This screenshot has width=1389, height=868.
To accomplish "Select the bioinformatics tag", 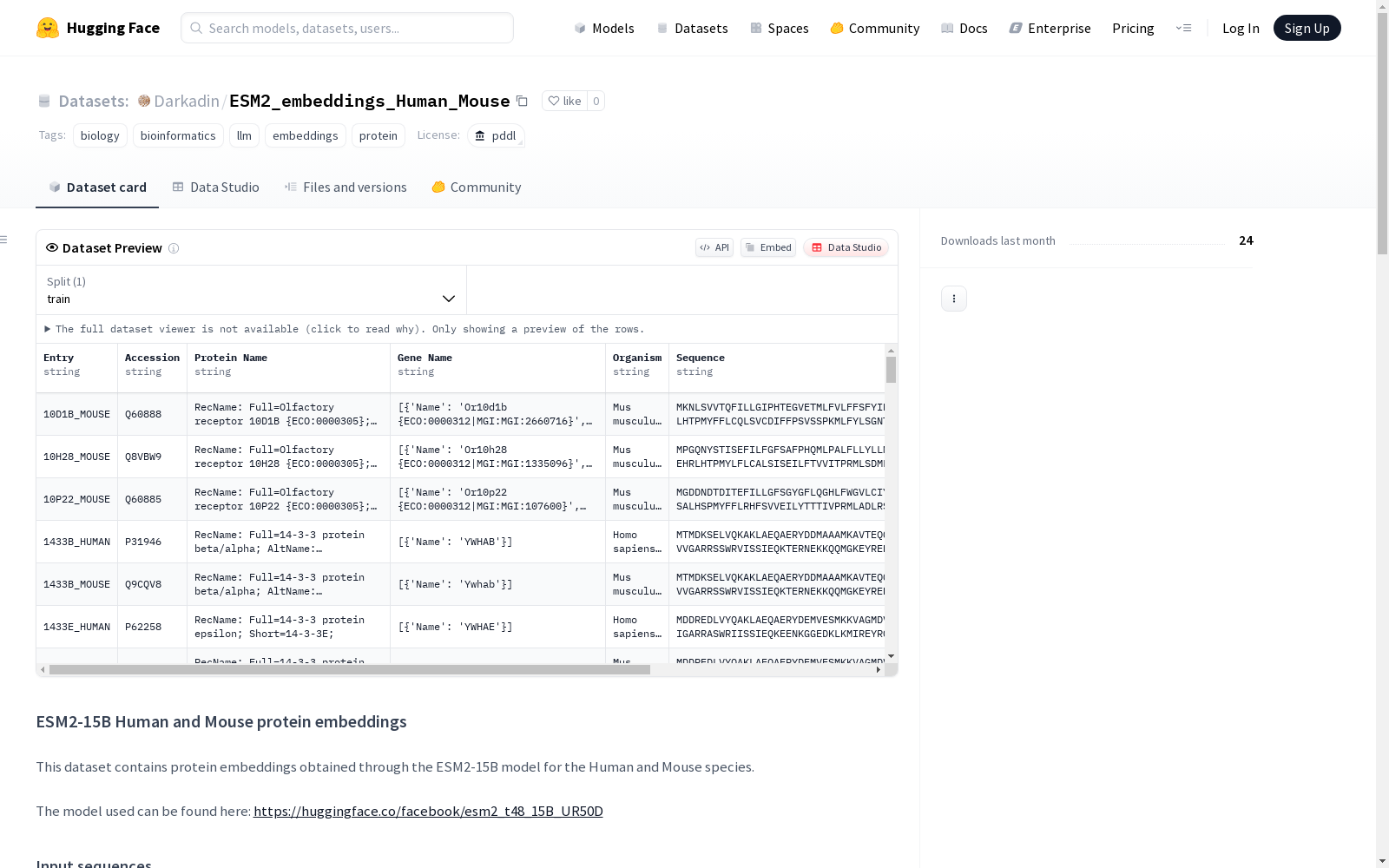I will click(x=178, y=135).
